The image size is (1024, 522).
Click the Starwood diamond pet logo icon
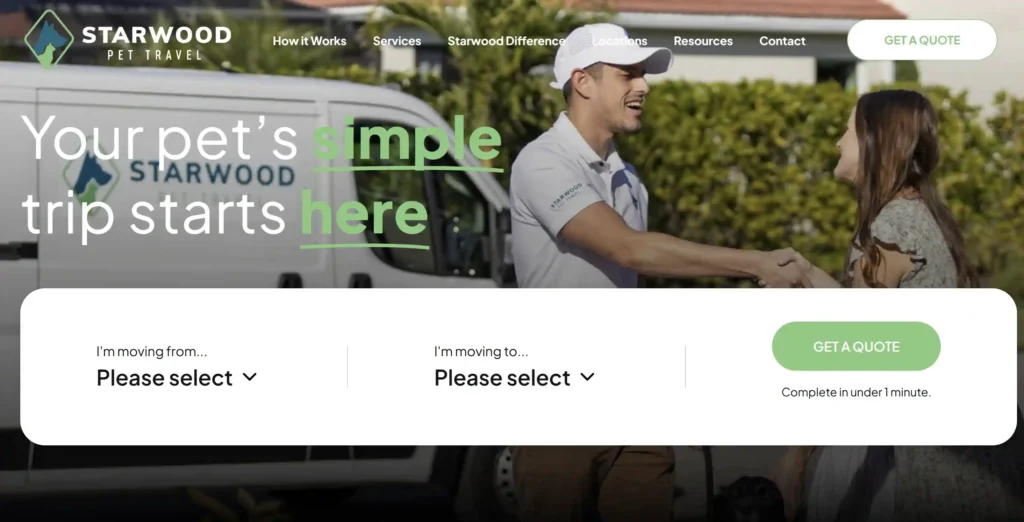click(49, 39)
